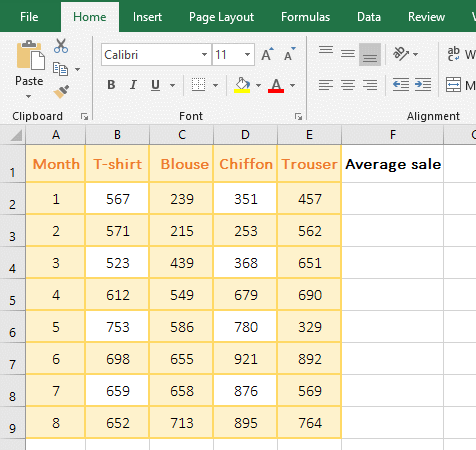Select the Month header cell
Image resolution: width=476 pixels, height=450 pixels.
(x=56, y=164)
